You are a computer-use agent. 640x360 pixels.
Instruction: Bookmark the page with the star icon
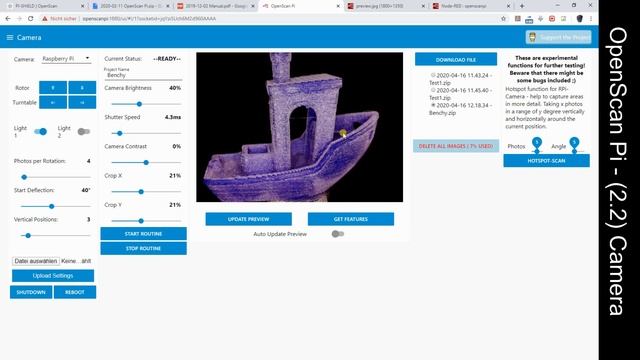503,19
